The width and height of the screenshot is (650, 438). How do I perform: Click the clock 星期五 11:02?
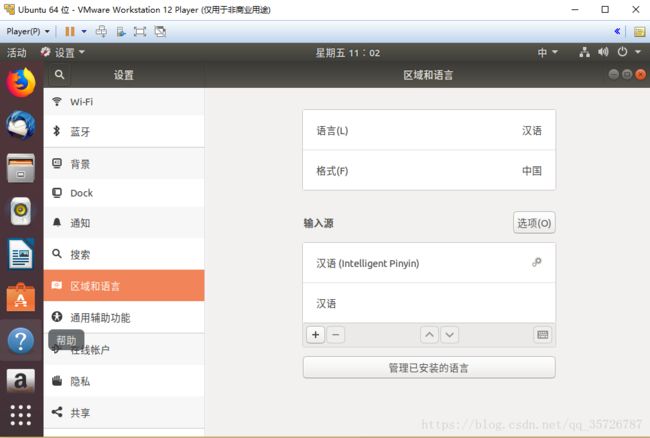(347, 53)
